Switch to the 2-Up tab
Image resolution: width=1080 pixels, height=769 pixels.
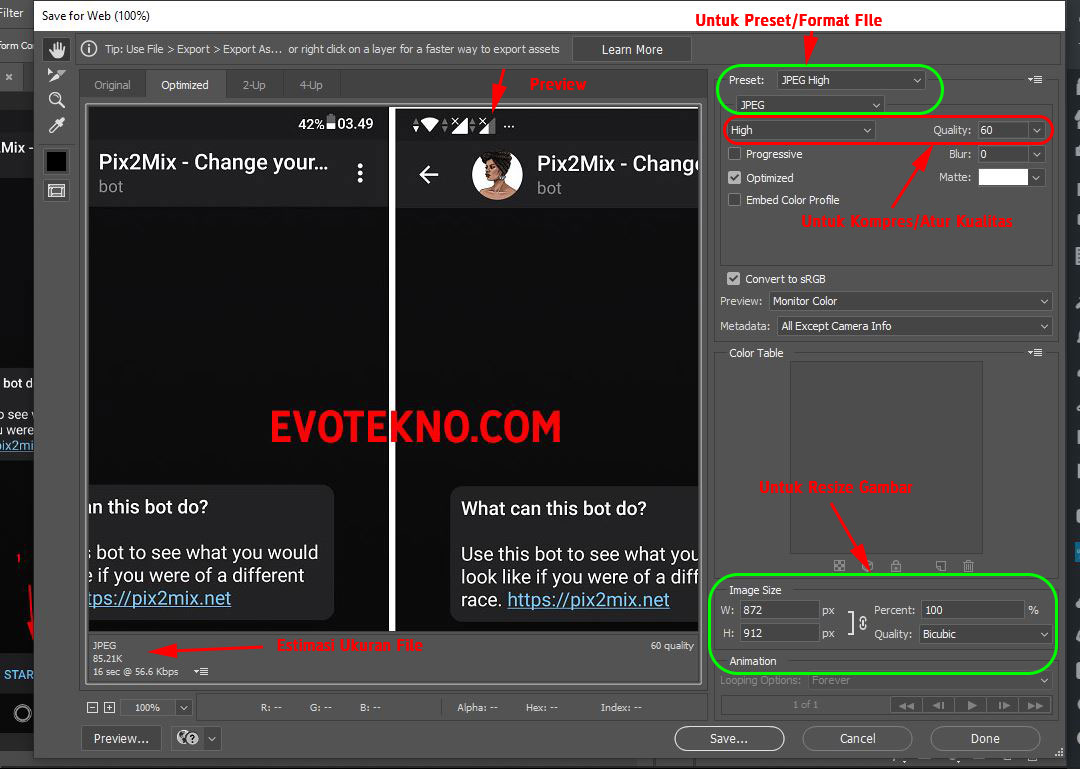(x=254, y=85)
